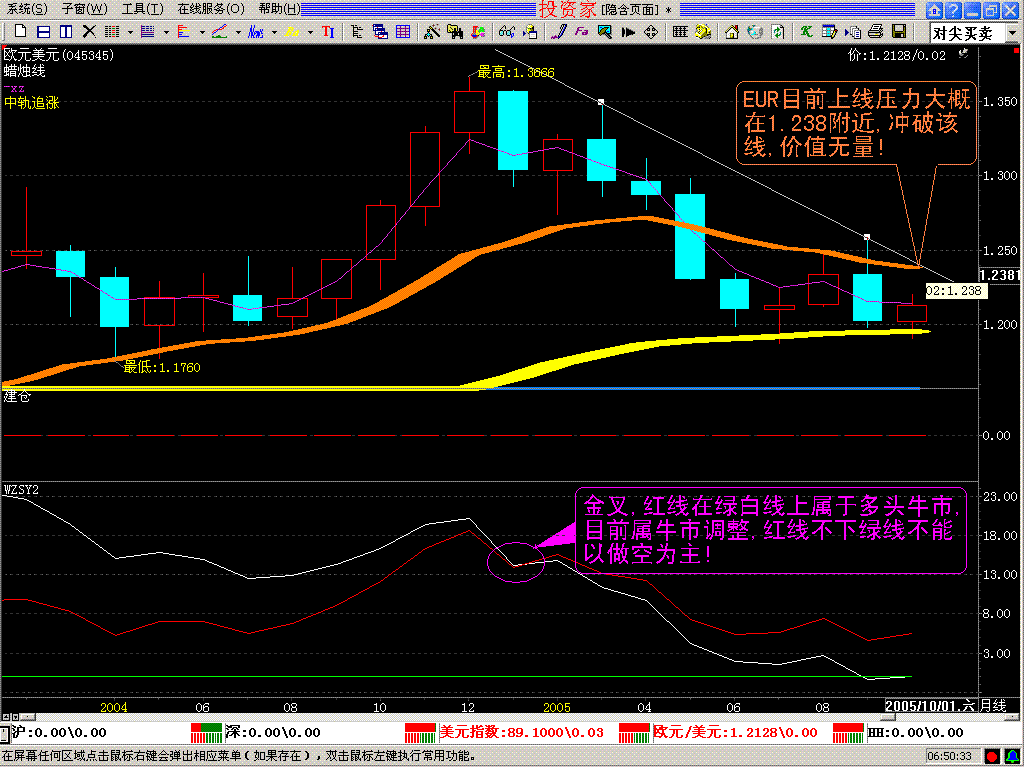
Task: Click the green refresh page icon
Action: 777,31
